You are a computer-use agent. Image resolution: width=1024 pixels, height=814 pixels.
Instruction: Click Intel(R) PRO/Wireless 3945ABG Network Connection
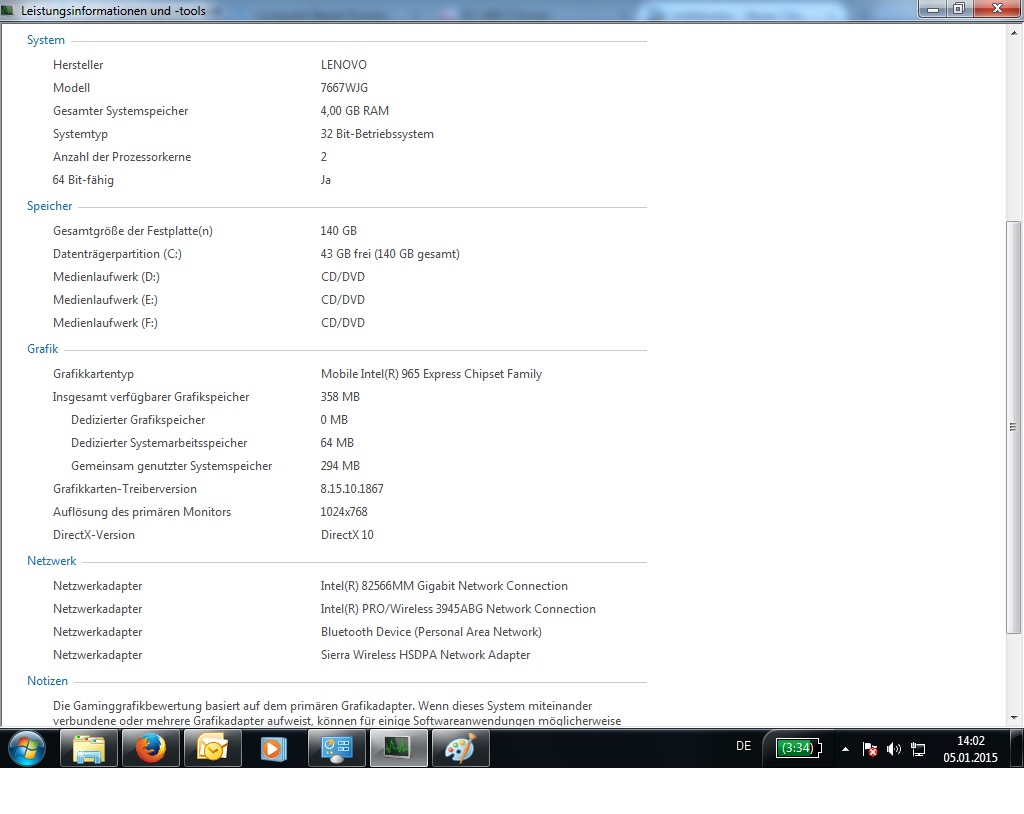point(458,609)
